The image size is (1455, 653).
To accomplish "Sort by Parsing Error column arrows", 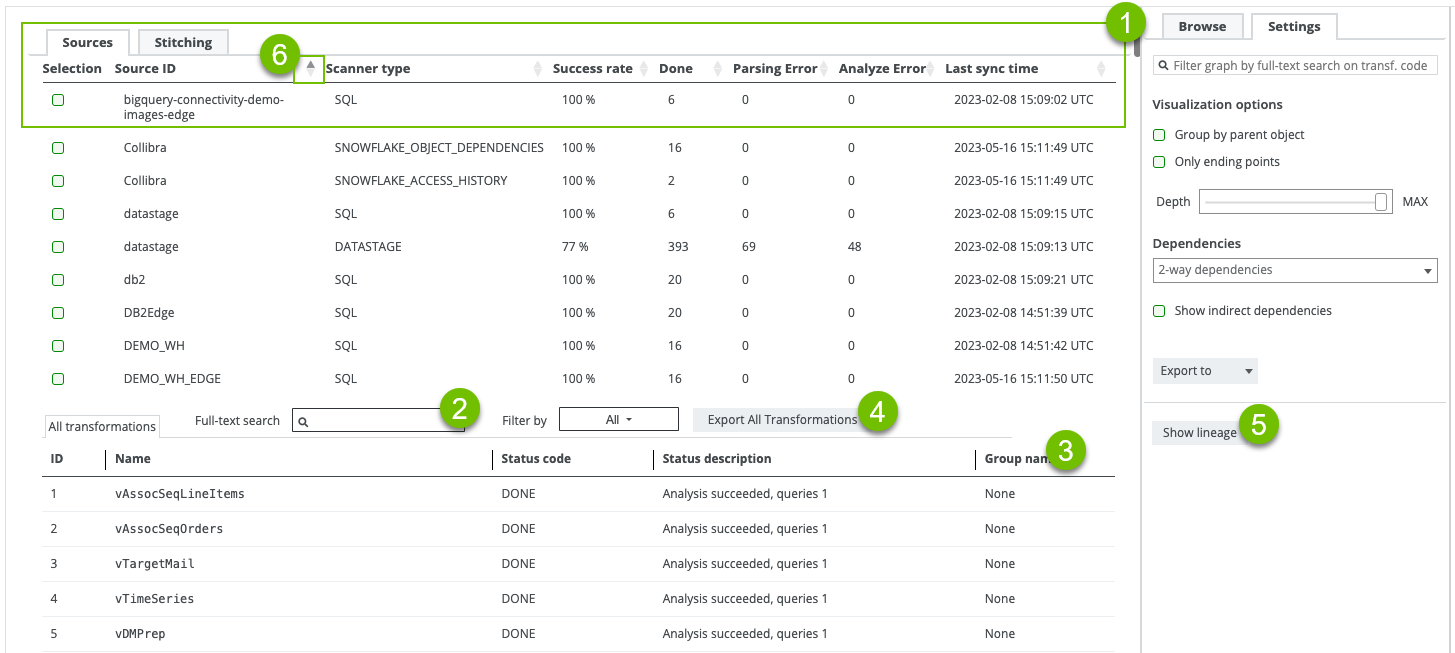I will 825,69.
